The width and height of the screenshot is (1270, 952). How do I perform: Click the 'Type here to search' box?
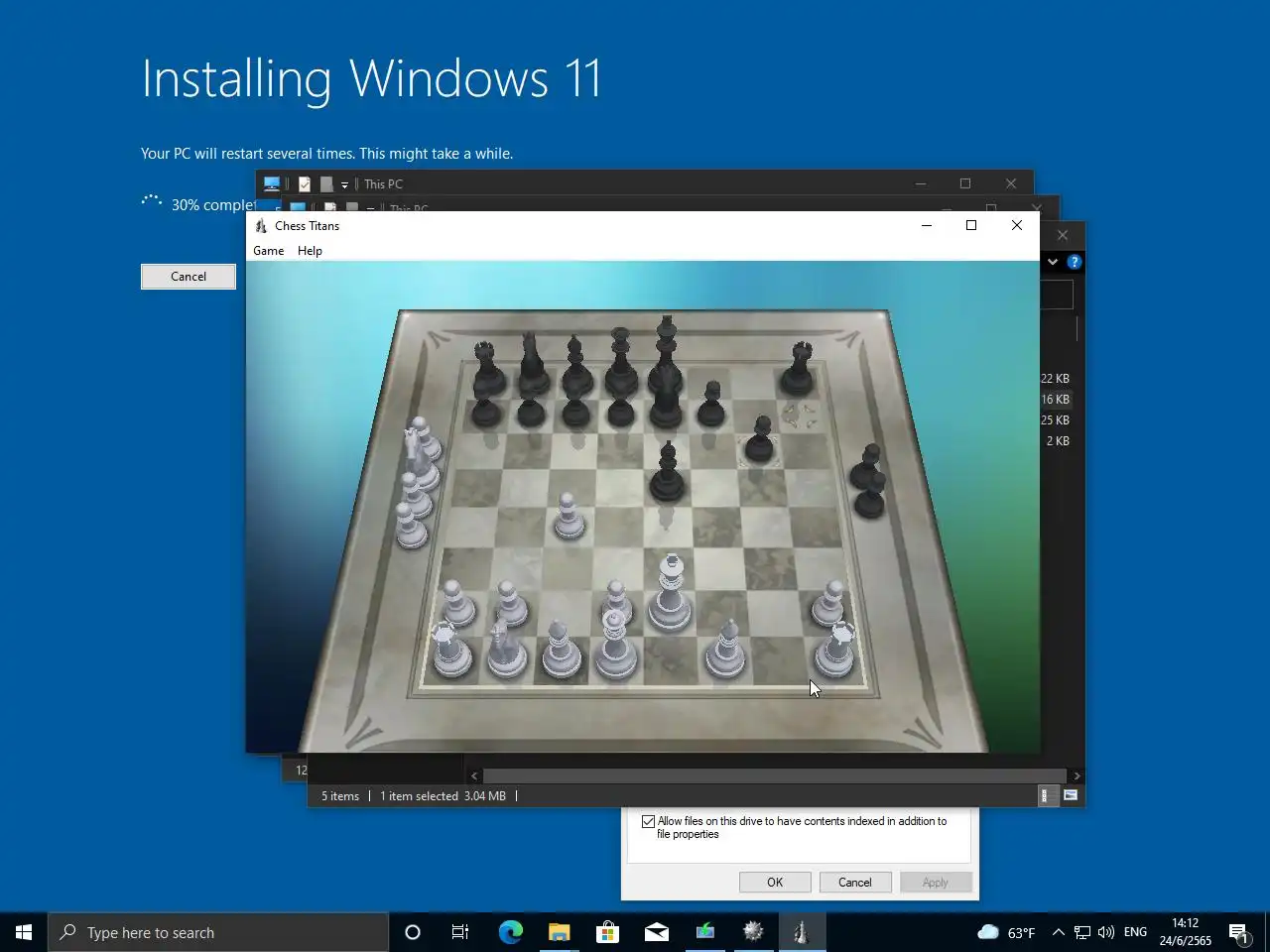point(218,932)
